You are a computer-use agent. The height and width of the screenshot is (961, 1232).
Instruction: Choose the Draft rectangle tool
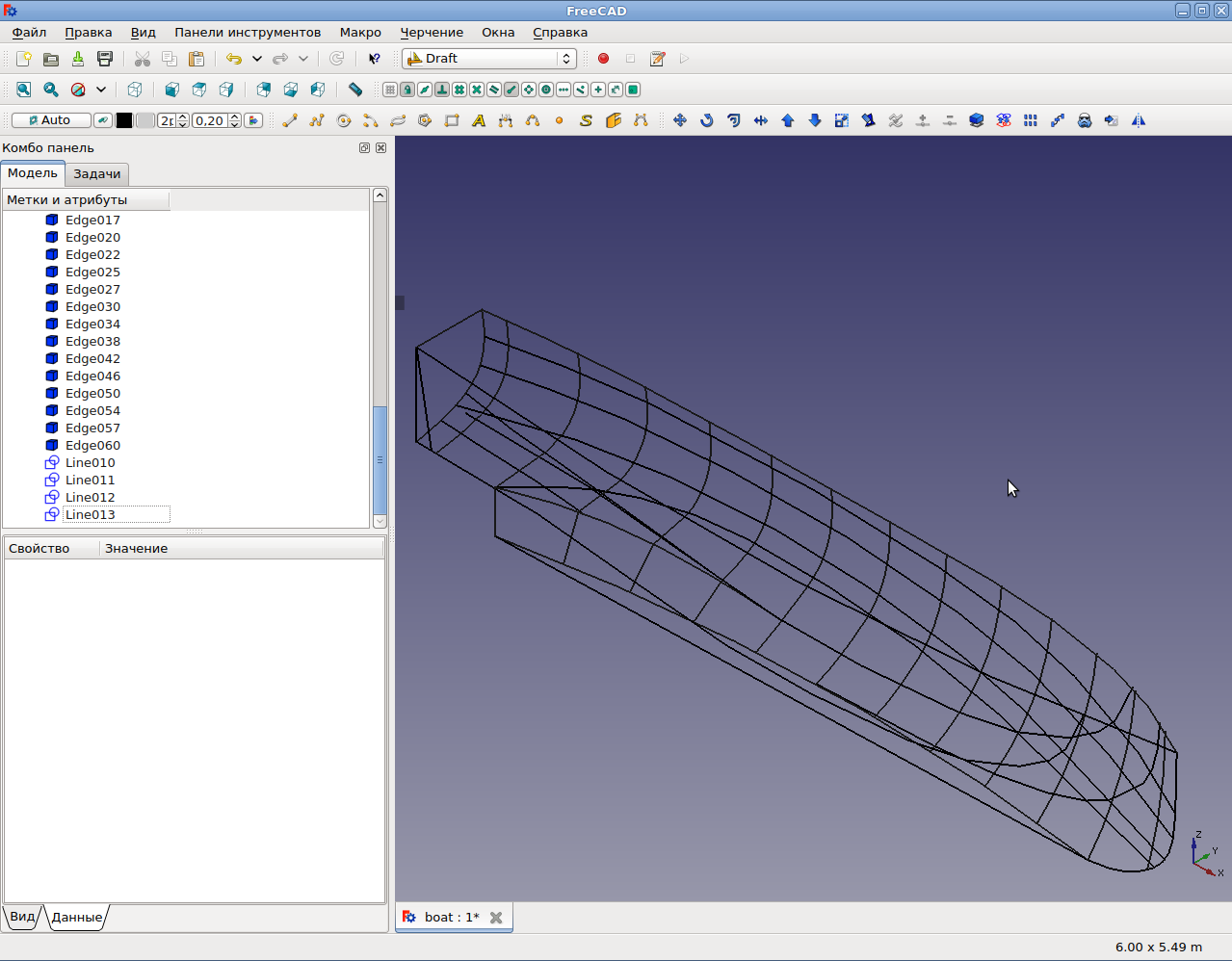click(x=452, y=120)
